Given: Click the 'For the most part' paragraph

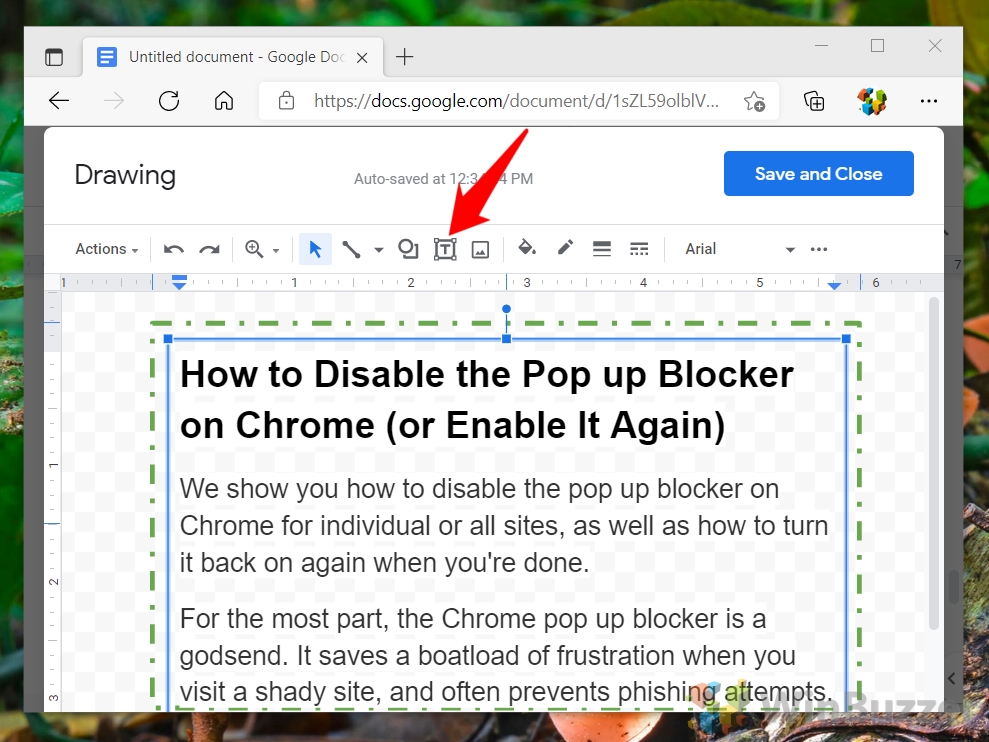Looking at the screenshot, I should point(506,655).
